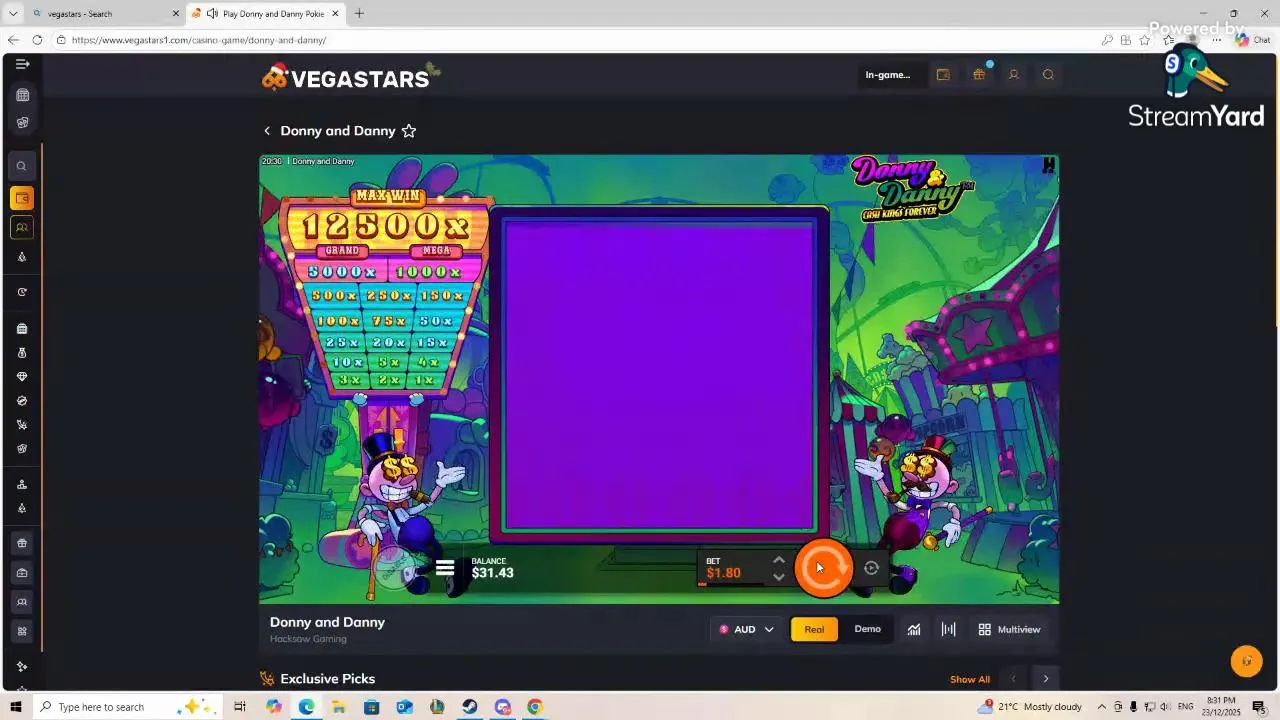Open Multiview mode
This screenshot has width=1280, height=720.
pyautogui.click(x=1009, y=629)
